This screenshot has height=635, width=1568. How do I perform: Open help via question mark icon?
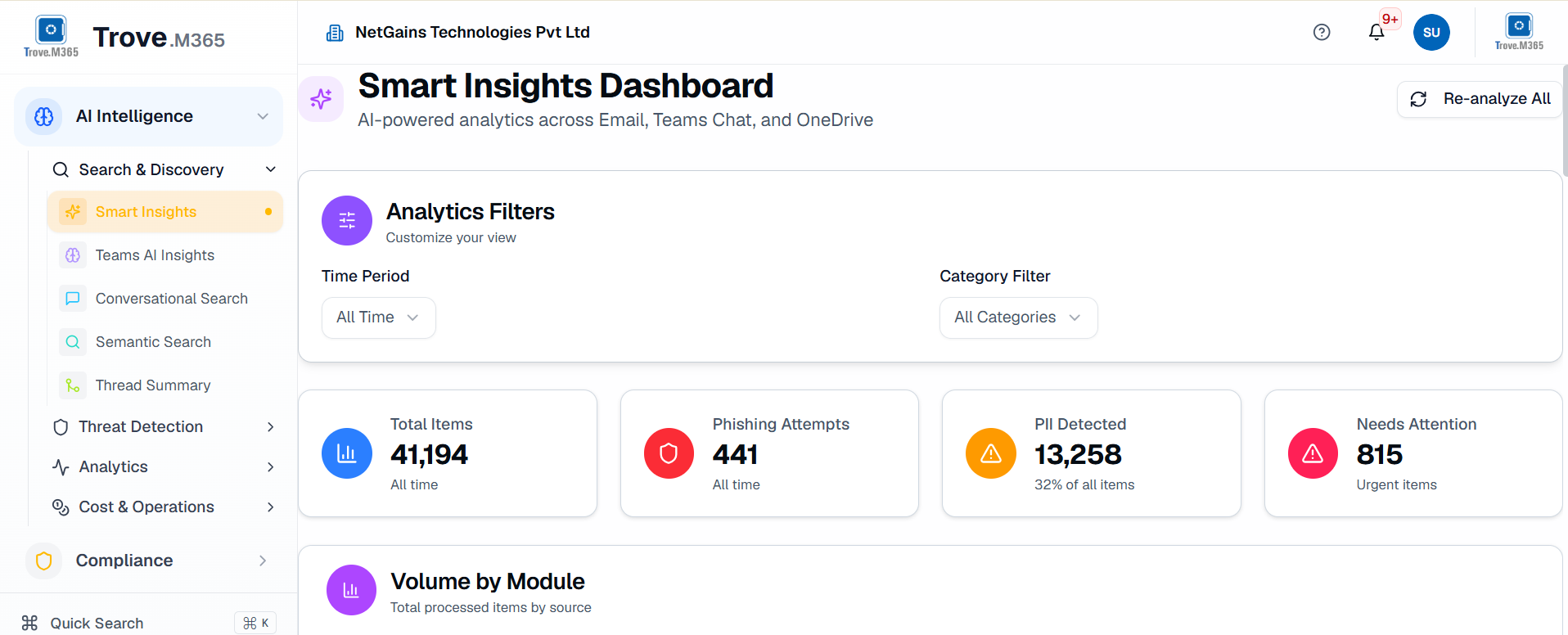(1322, 32)
